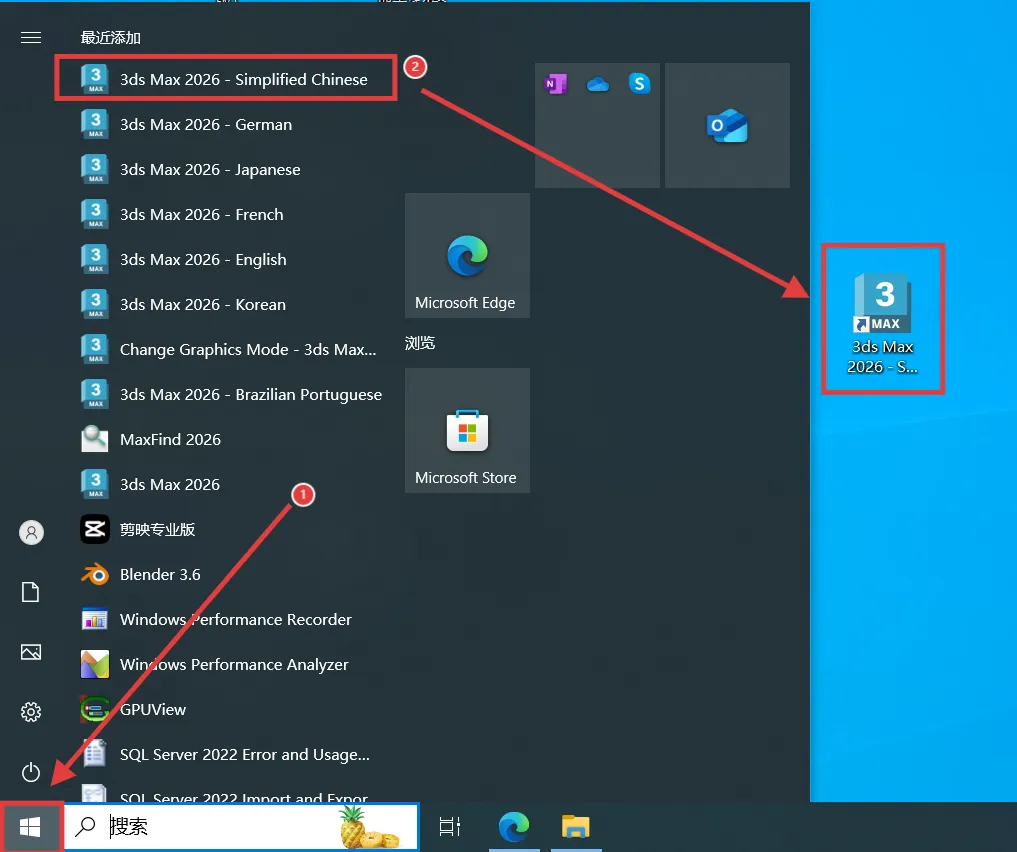
Task: Open SQL Server 2022 Error and Usage entry
Action: pos(226,755)
